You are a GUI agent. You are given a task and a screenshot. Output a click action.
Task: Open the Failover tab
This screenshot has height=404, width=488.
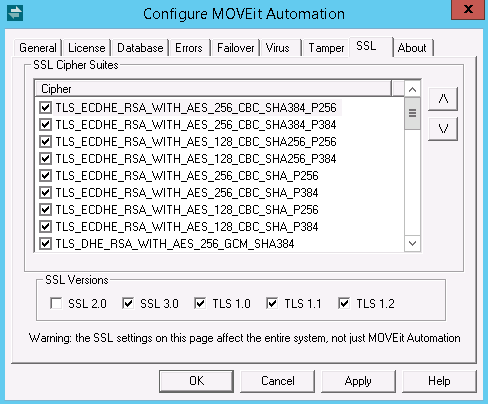pos(235,48)
